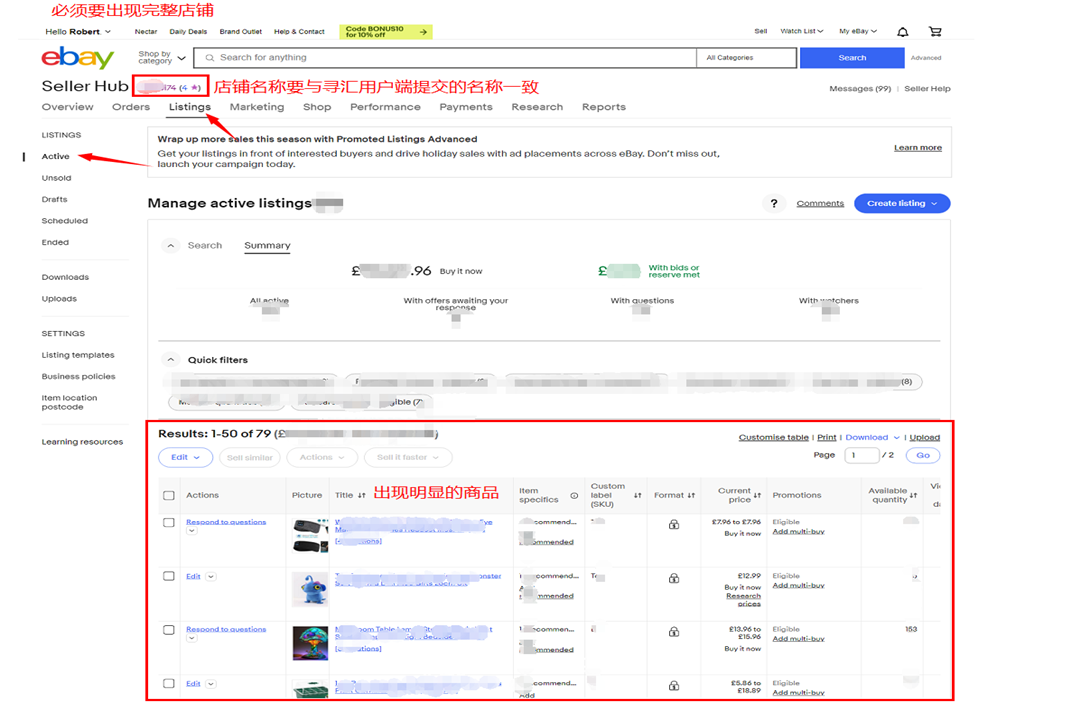Click the Search for anything field
This screenshot has height=704, width=1081.
coord(445,58)
